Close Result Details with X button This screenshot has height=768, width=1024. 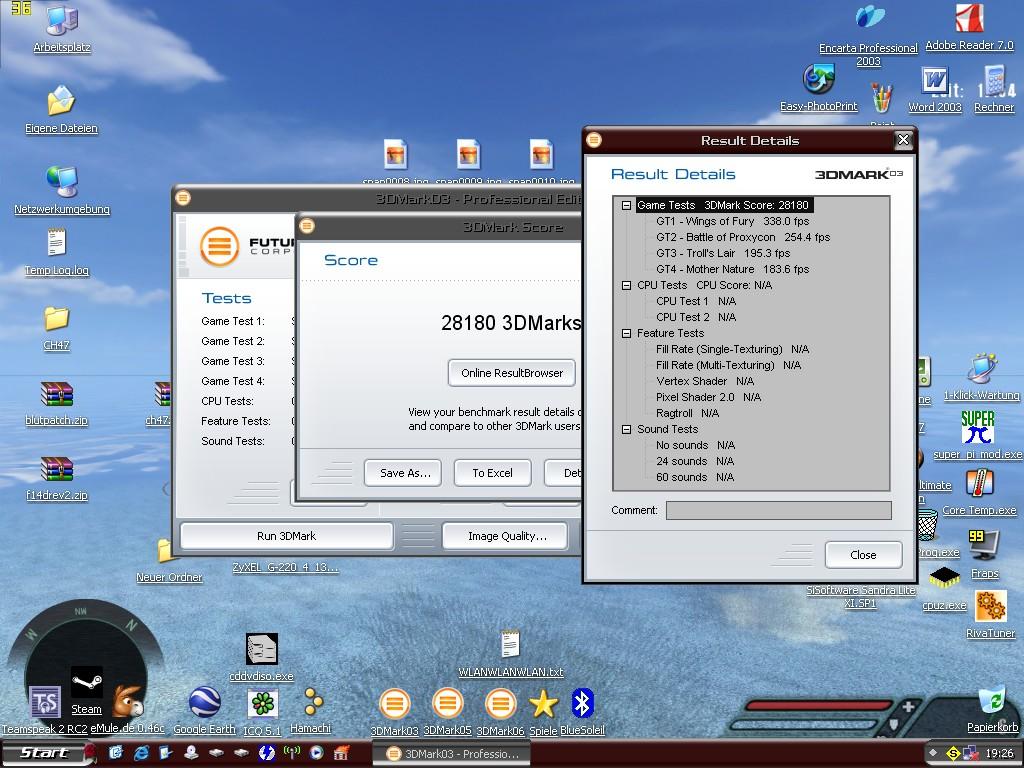[x=903, y=140]
